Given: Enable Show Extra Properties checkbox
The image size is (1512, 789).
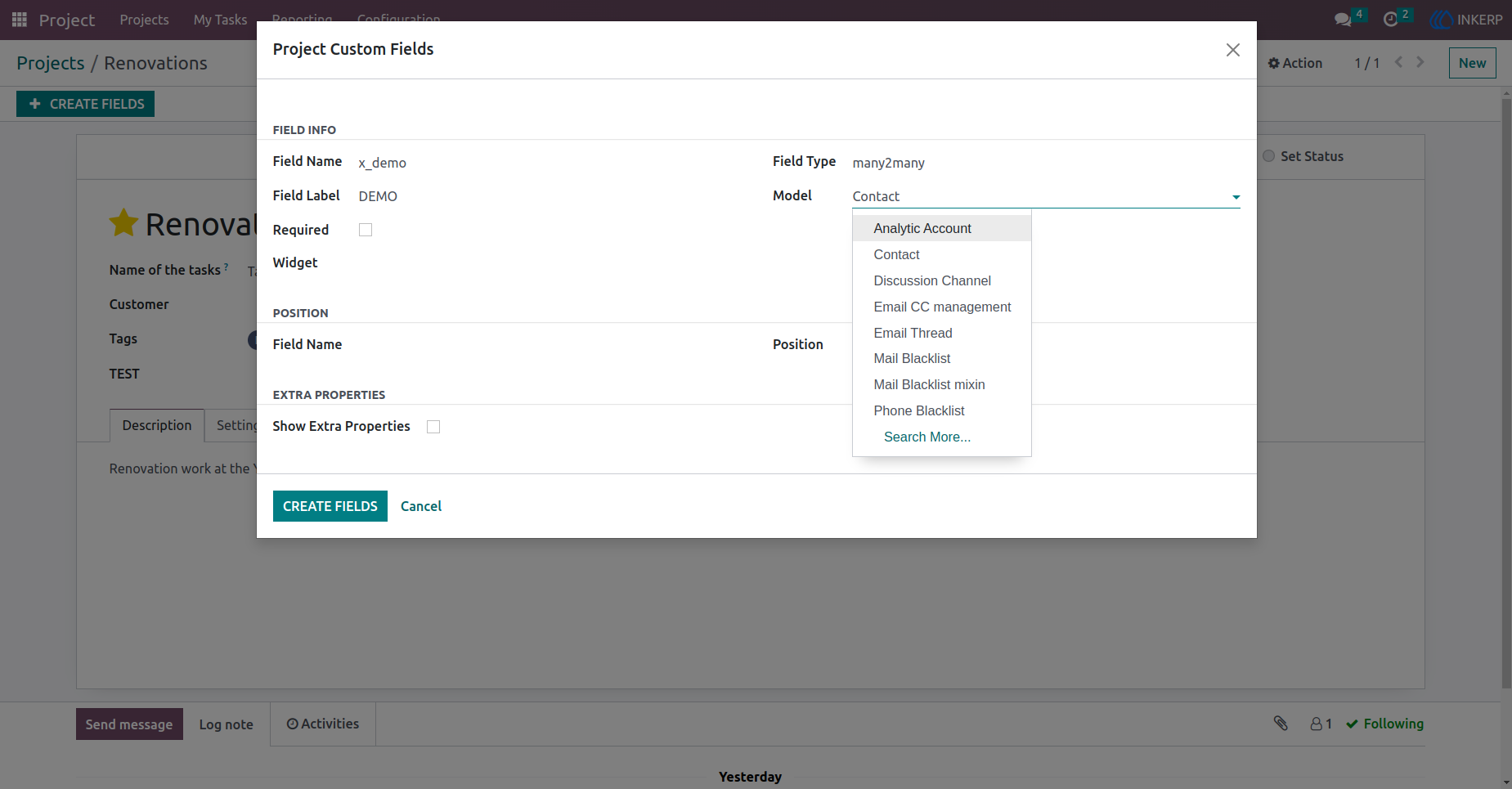Looking at the screenshot, I should click(433, 427).
